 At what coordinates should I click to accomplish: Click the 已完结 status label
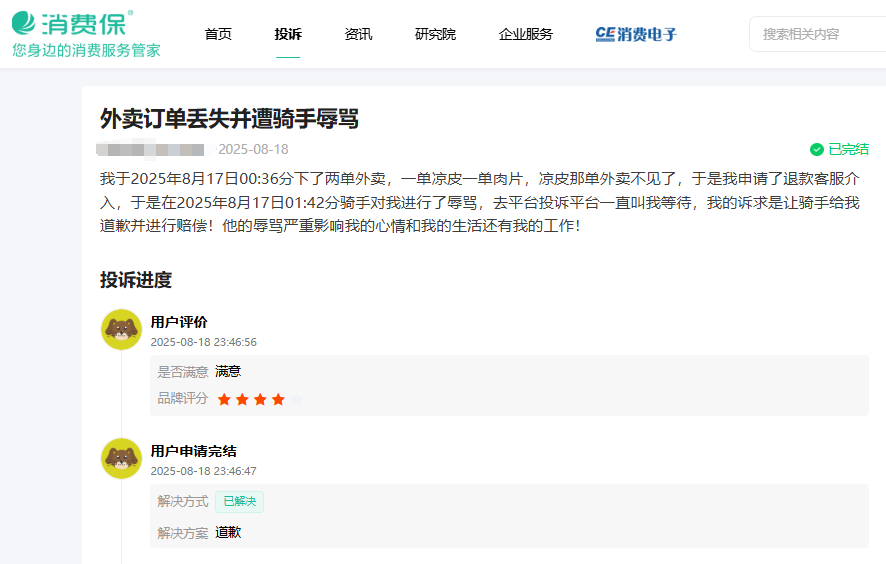(848, 149)
